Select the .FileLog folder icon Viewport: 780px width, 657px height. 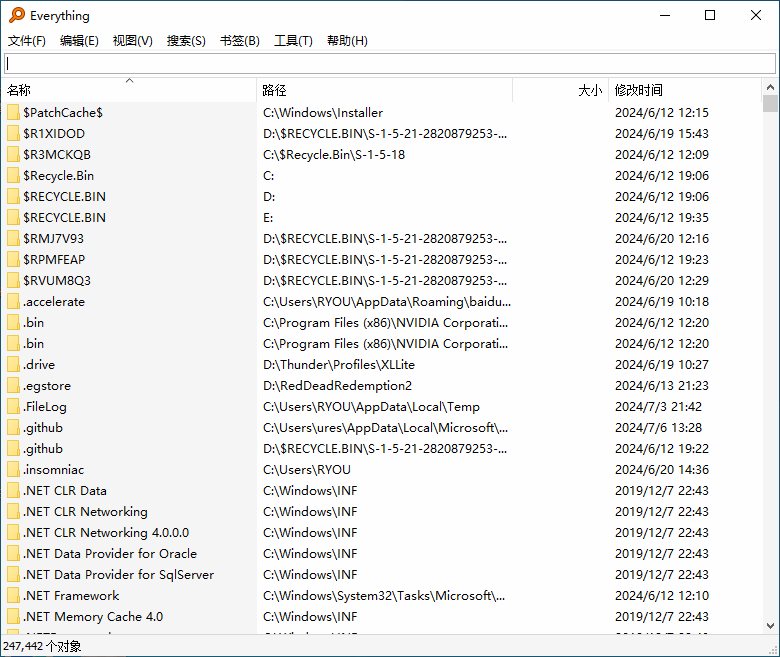13,406
